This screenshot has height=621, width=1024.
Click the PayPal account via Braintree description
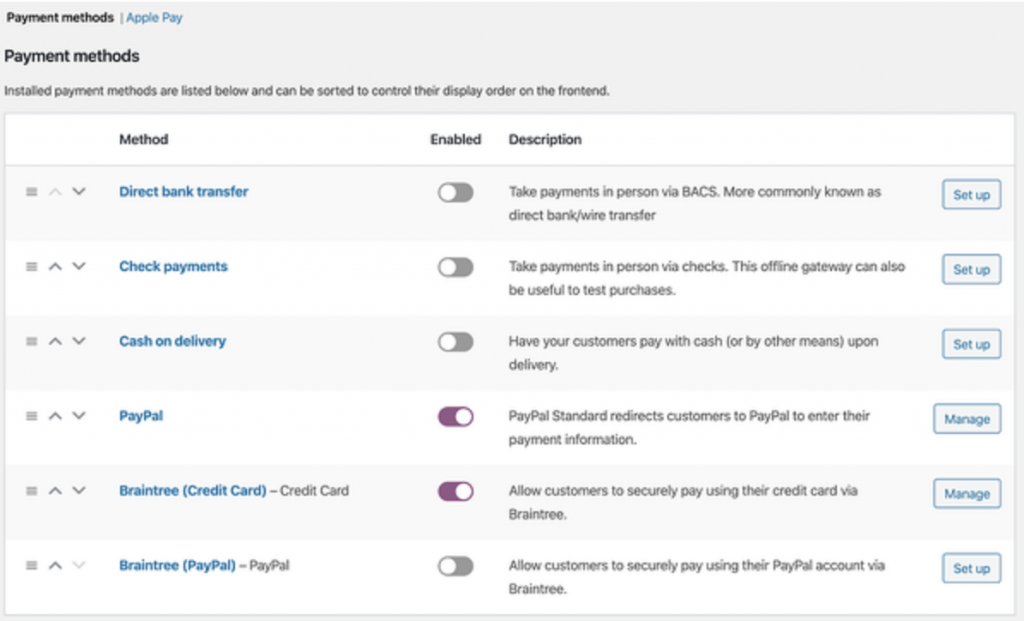coord(697,577)
